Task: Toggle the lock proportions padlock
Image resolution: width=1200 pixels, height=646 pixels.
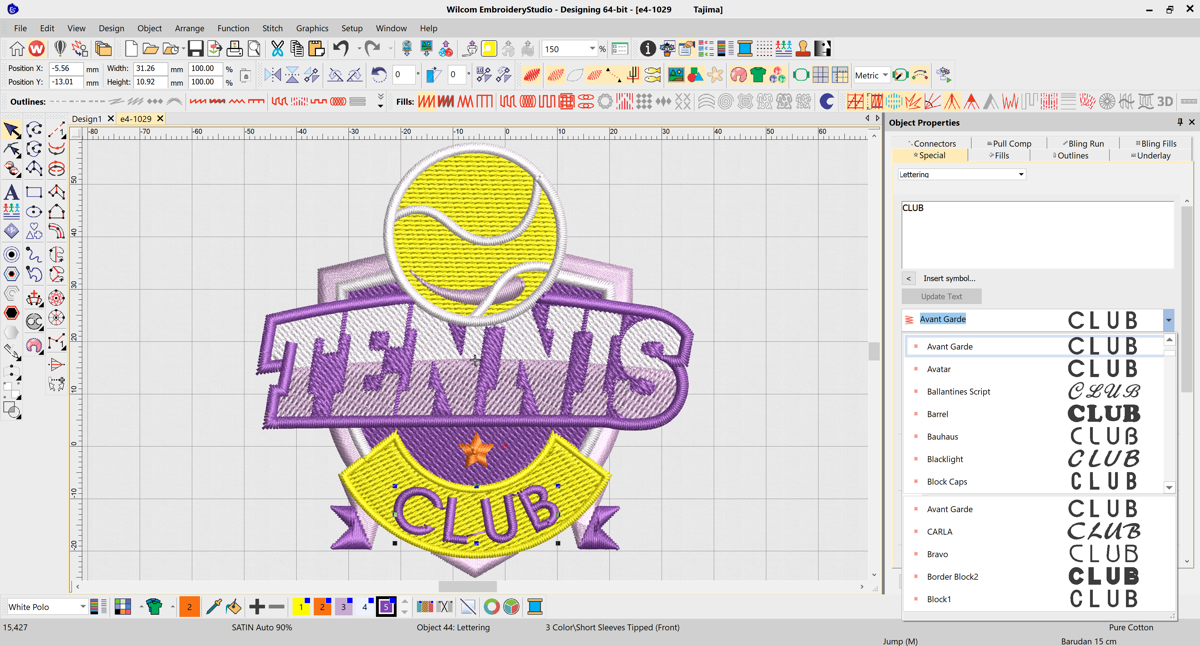Action: pos(245,76)
